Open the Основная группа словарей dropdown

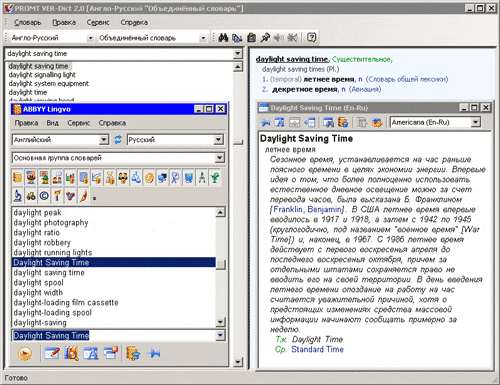pyautogui.click(x=219, y=158)
